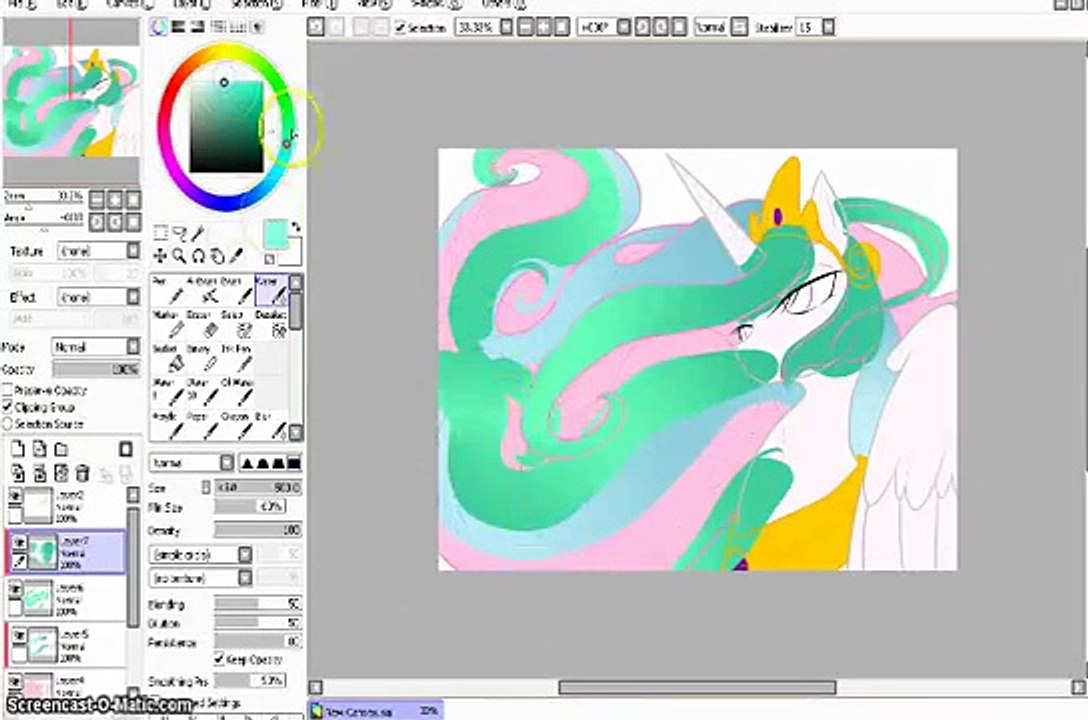Select the Select pen tool
The image size is (1088, 720).
point(237,325)
